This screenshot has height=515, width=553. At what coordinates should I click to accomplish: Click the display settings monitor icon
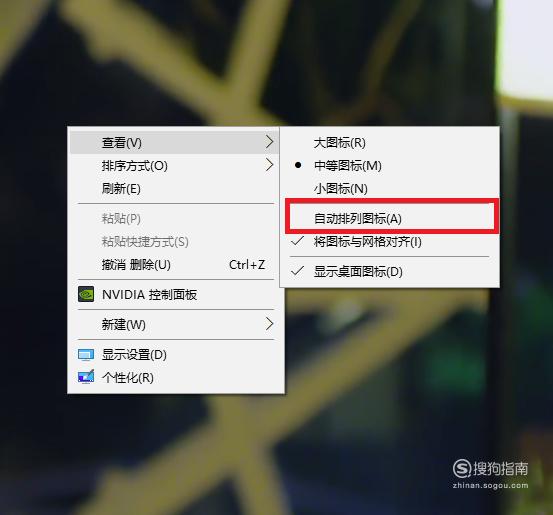[86, 355]
